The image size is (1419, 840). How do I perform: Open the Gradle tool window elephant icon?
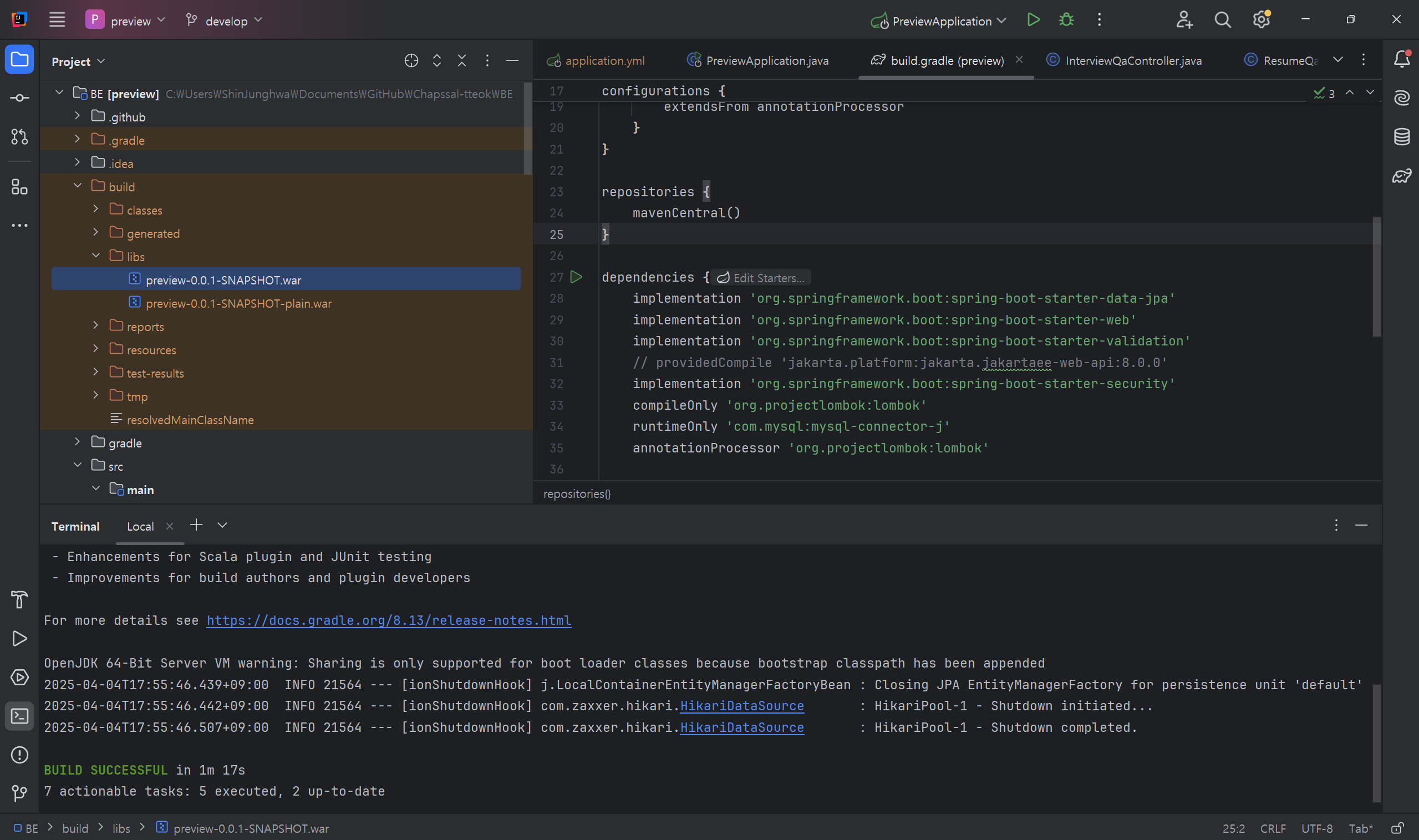[x=1401, y=177]
